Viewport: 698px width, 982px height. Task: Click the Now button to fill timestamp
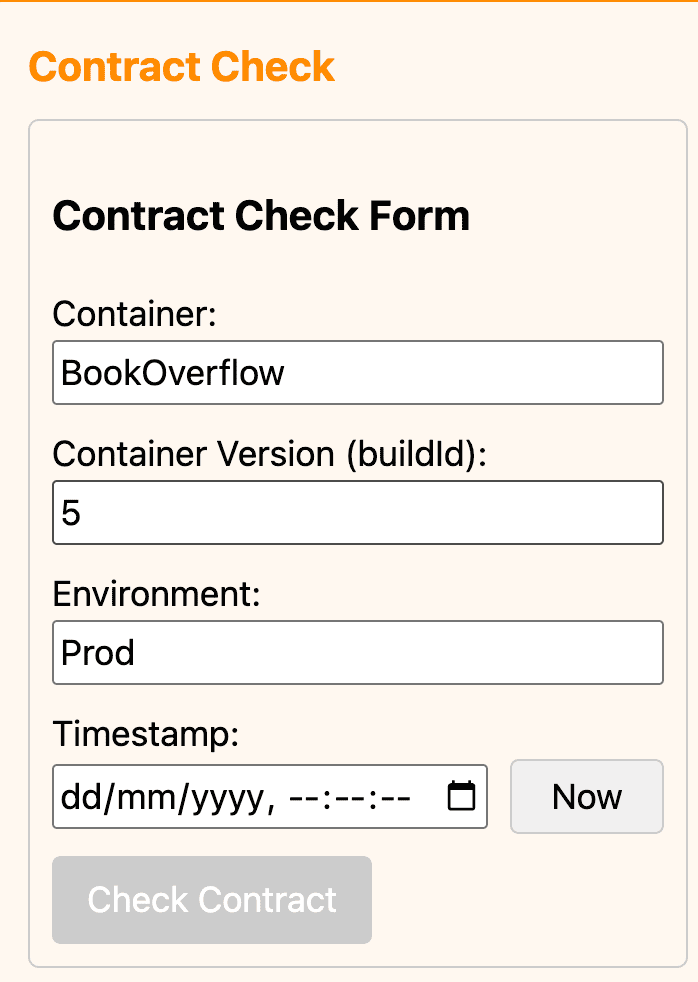point(586,796)
